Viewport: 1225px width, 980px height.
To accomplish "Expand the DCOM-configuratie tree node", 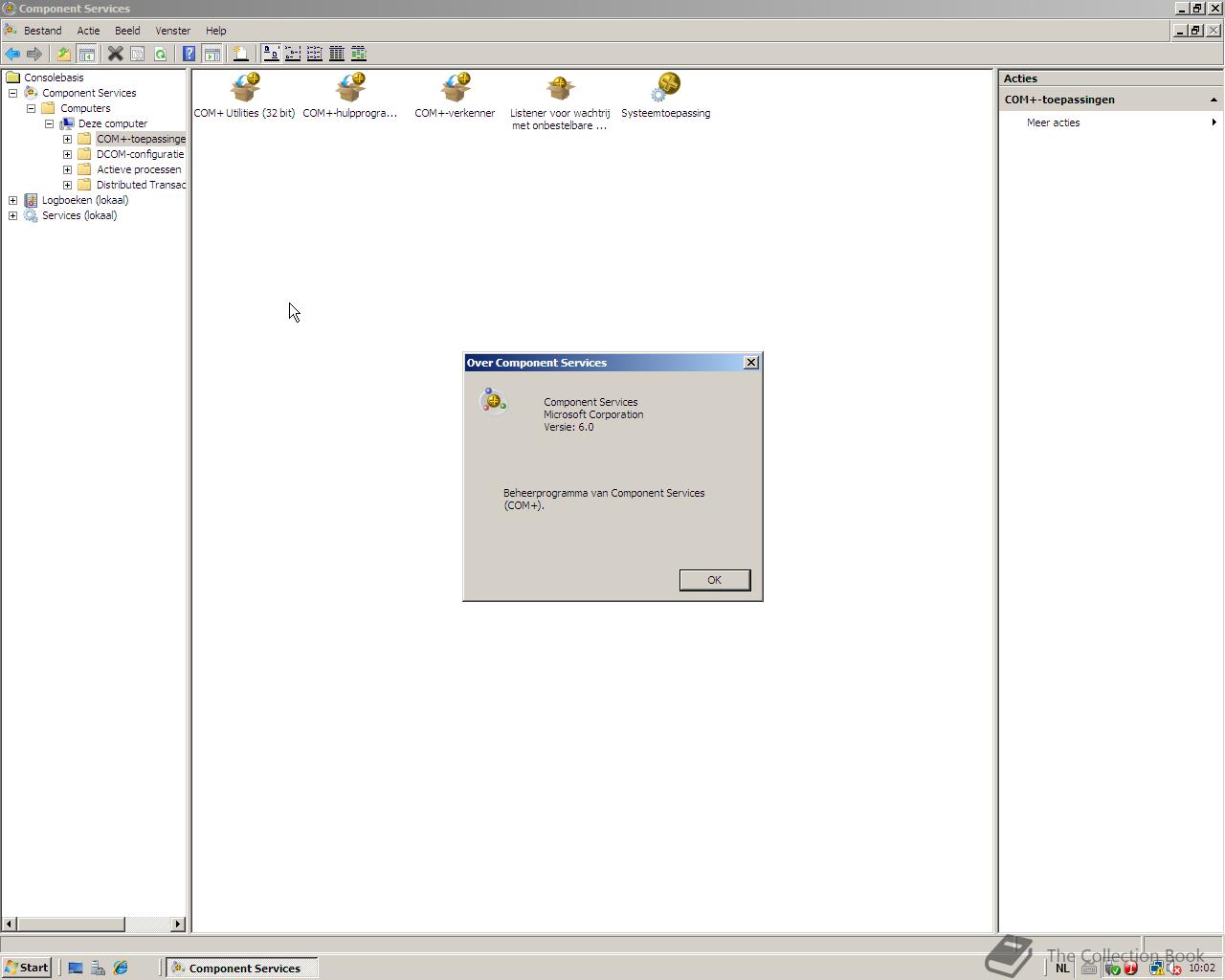I will (68, 154).
